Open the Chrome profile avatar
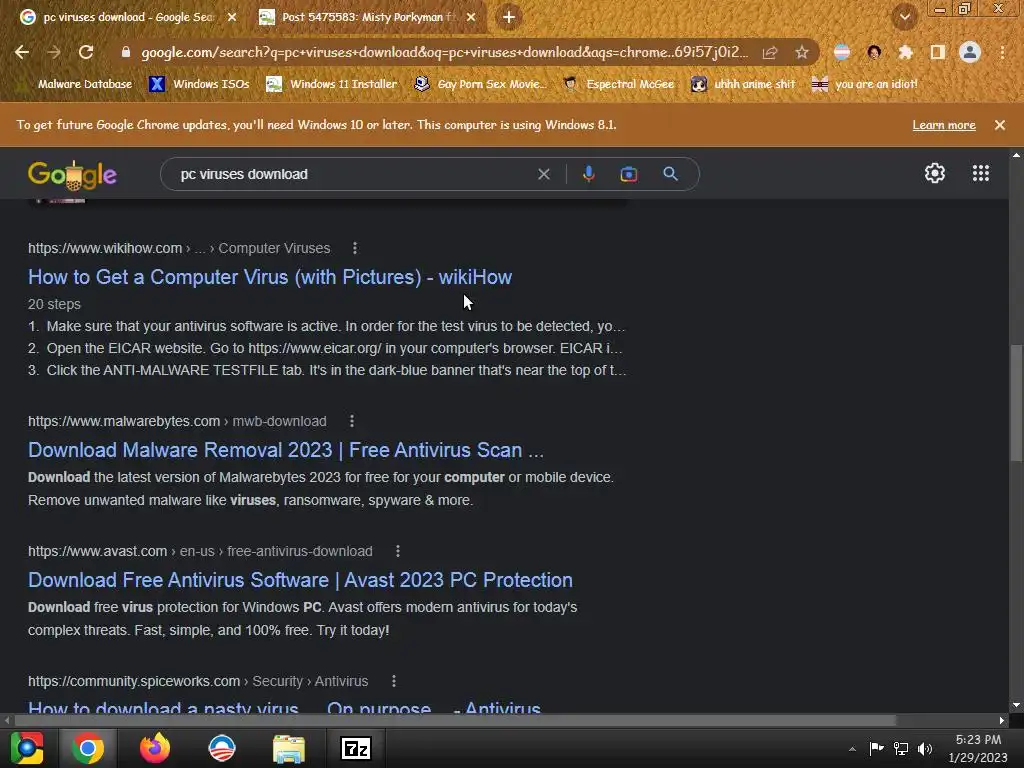Viewport: 1024px width, 768px height. click(x=970, y=52)
